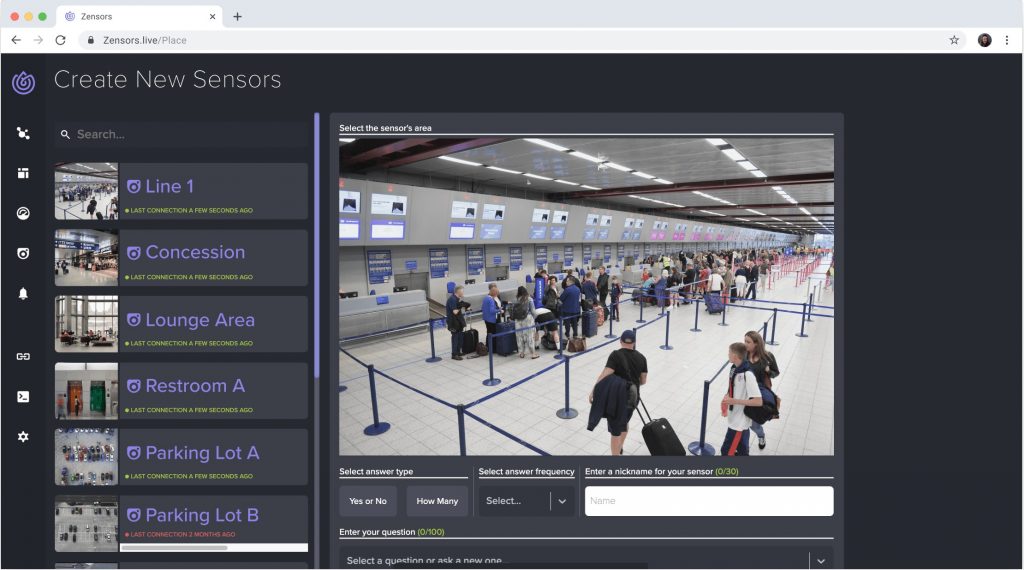Choose the How Many answer type
The image size is (1024, 570).
tap(437, 501)
